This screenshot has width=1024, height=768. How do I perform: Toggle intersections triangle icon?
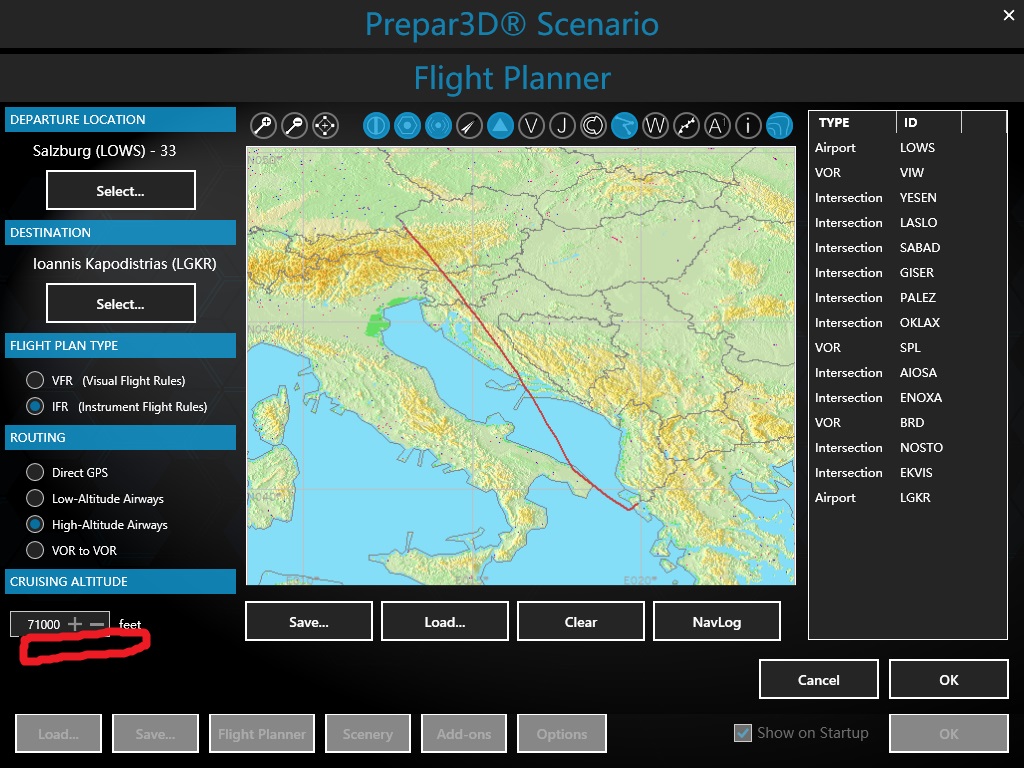tap(500, 125)
